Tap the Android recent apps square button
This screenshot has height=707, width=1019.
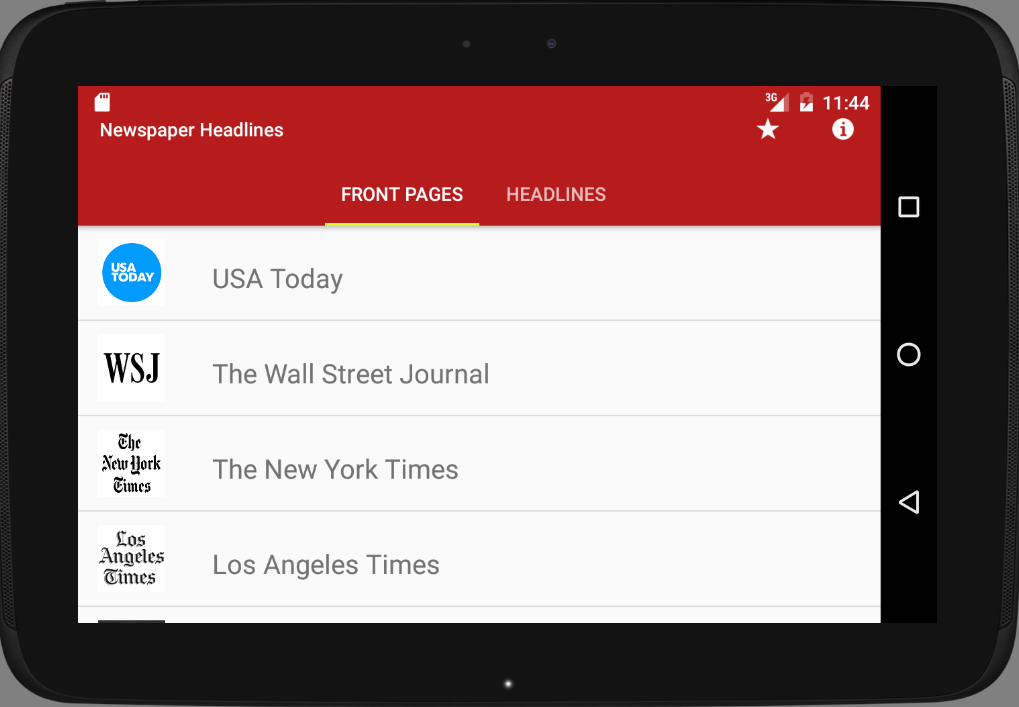(x=909, y=207)
